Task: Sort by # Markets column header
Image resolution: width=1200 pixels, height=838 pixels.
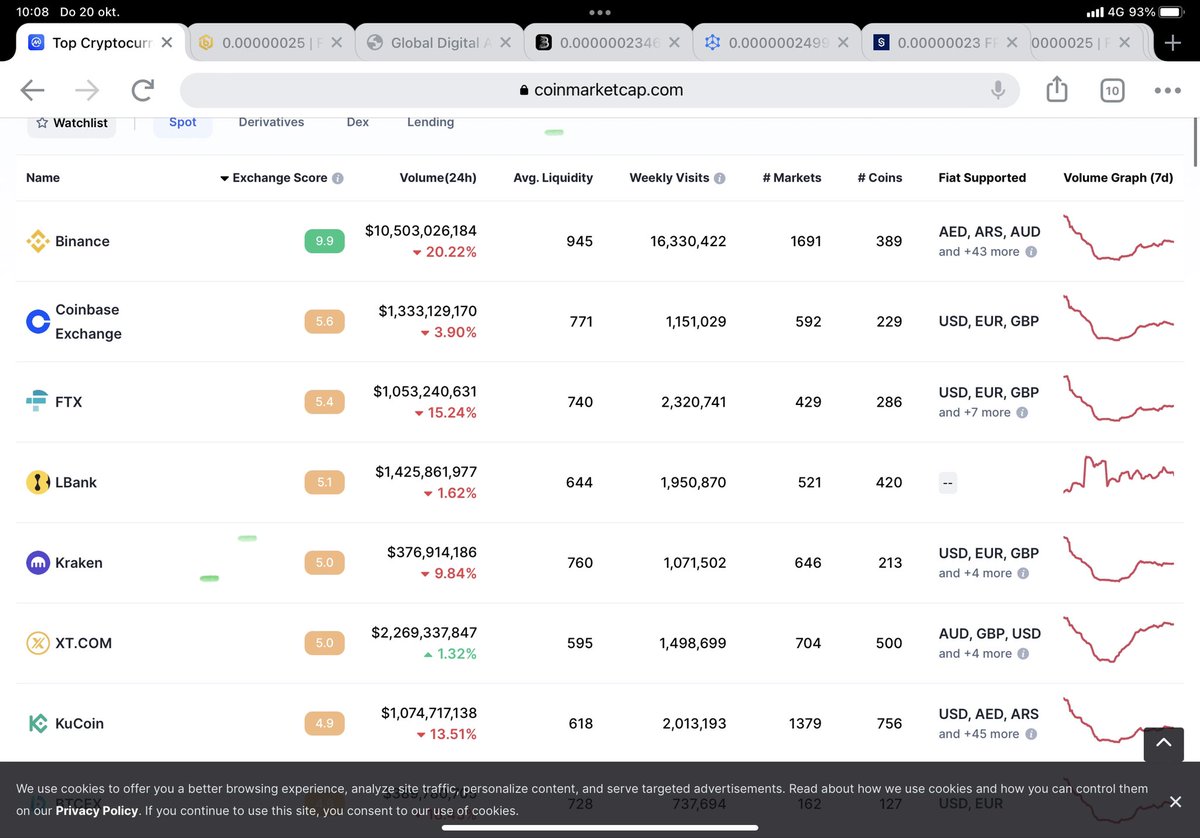Action: coord(792,178)
